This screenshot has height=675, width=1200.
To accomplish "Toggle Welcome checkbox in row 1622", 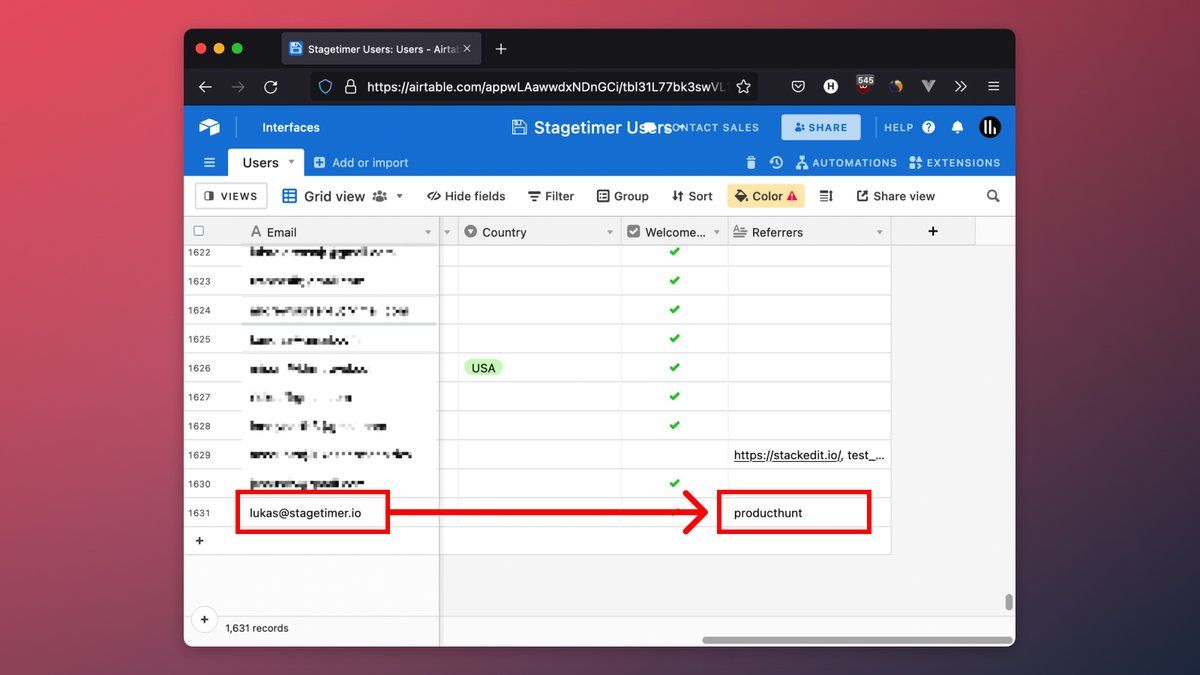I will click(x=674, y=252).
